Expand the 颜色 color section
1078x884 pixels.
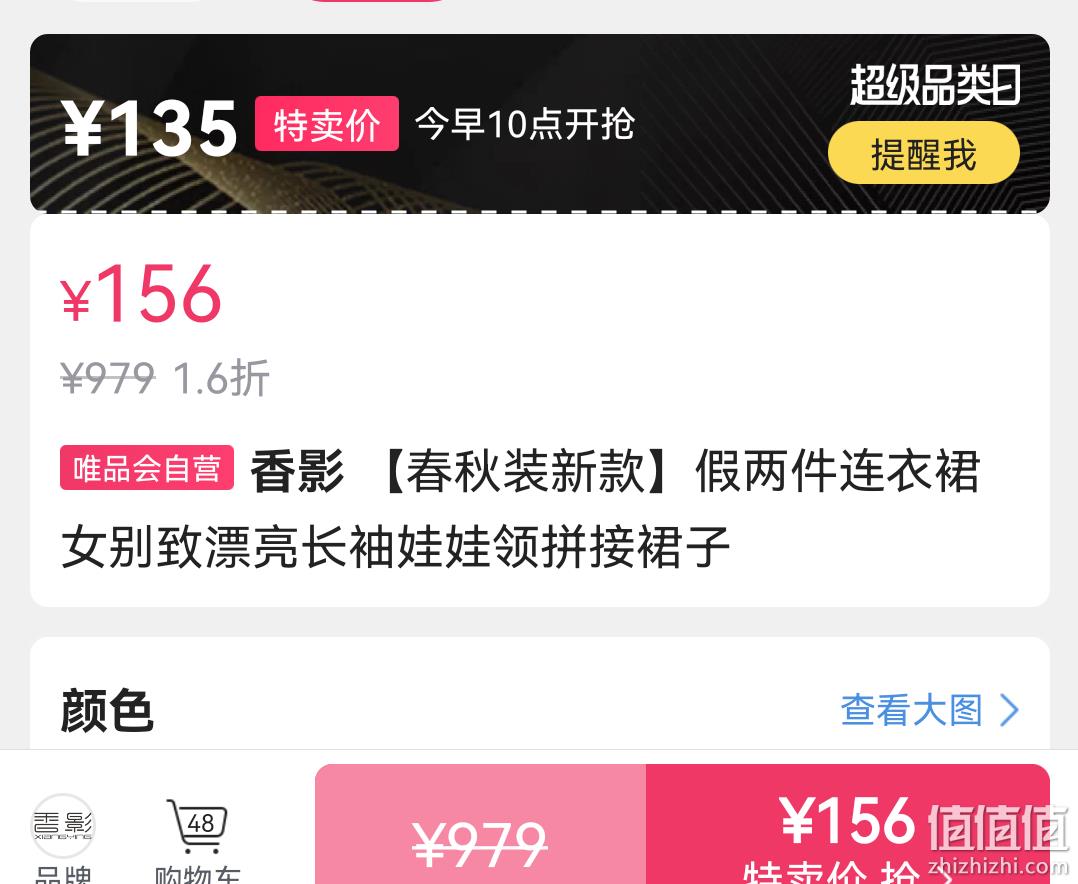point(107,710)
